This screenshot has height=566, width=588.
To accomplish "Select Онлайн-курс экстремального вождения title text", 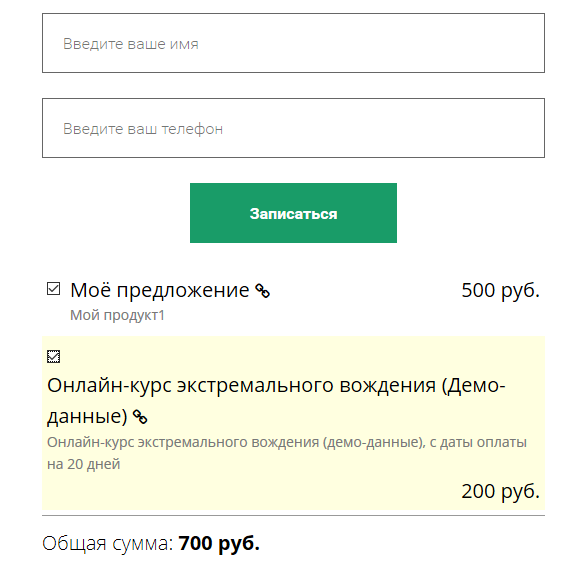I will (276, 401).
